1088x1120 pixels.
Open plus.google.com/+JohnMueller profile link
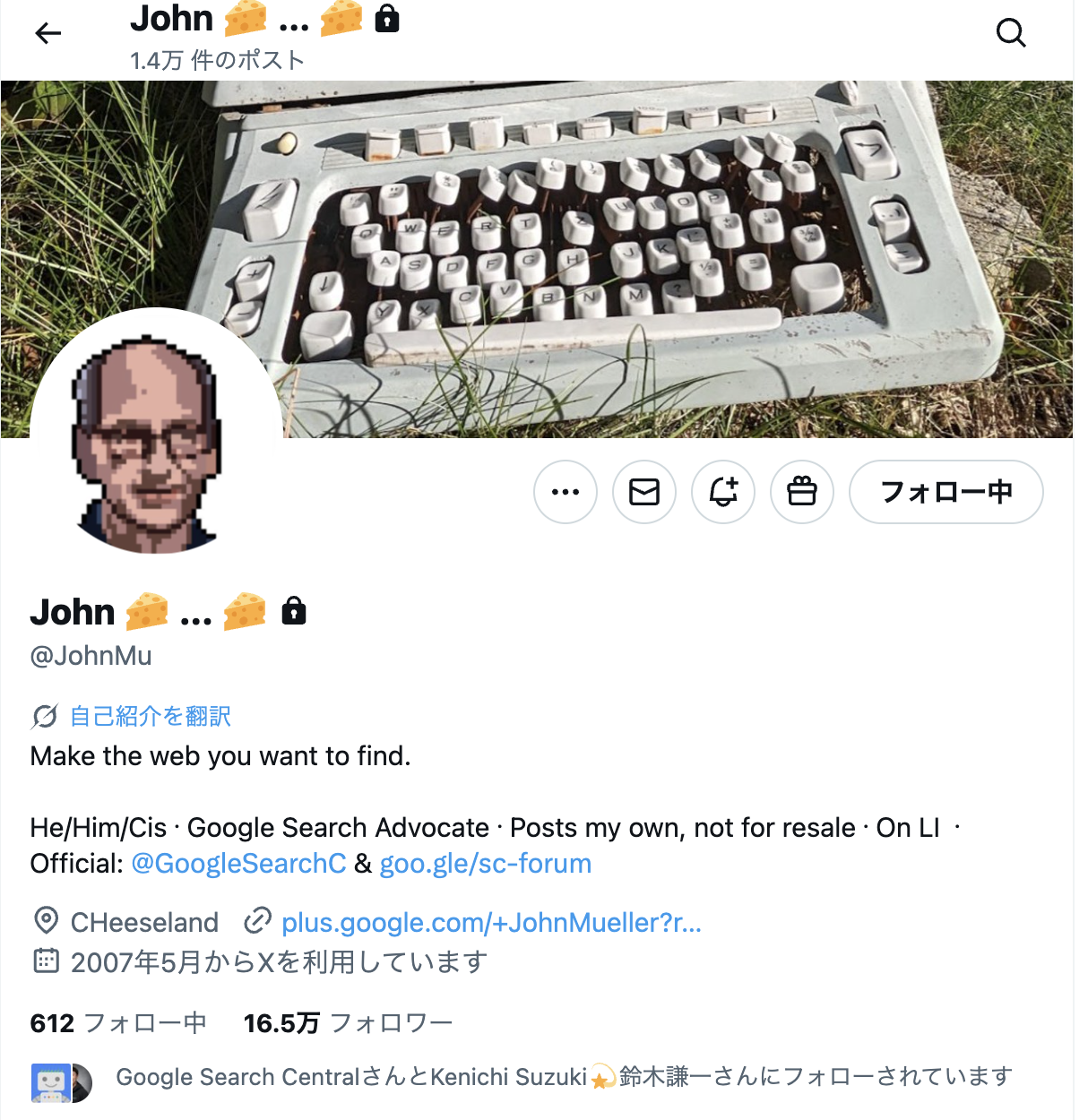tap(491, 922)
